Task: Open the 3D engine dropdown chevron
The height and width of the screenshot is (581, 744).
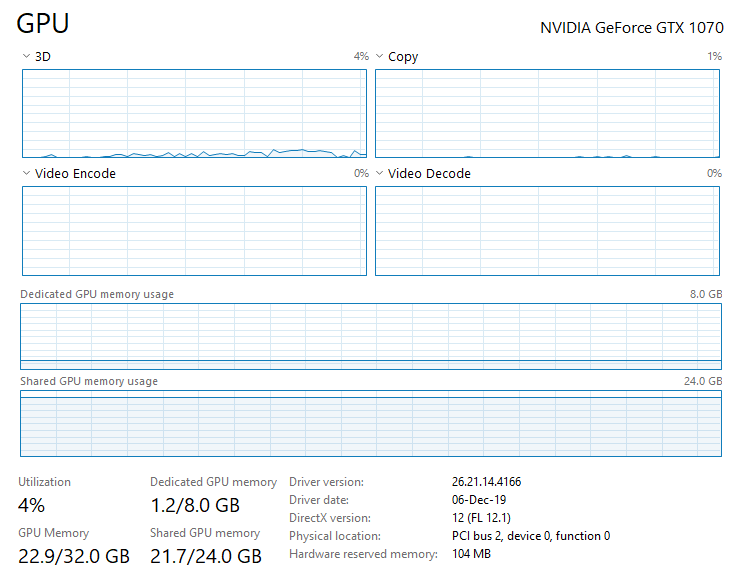Action: point(26,57)
